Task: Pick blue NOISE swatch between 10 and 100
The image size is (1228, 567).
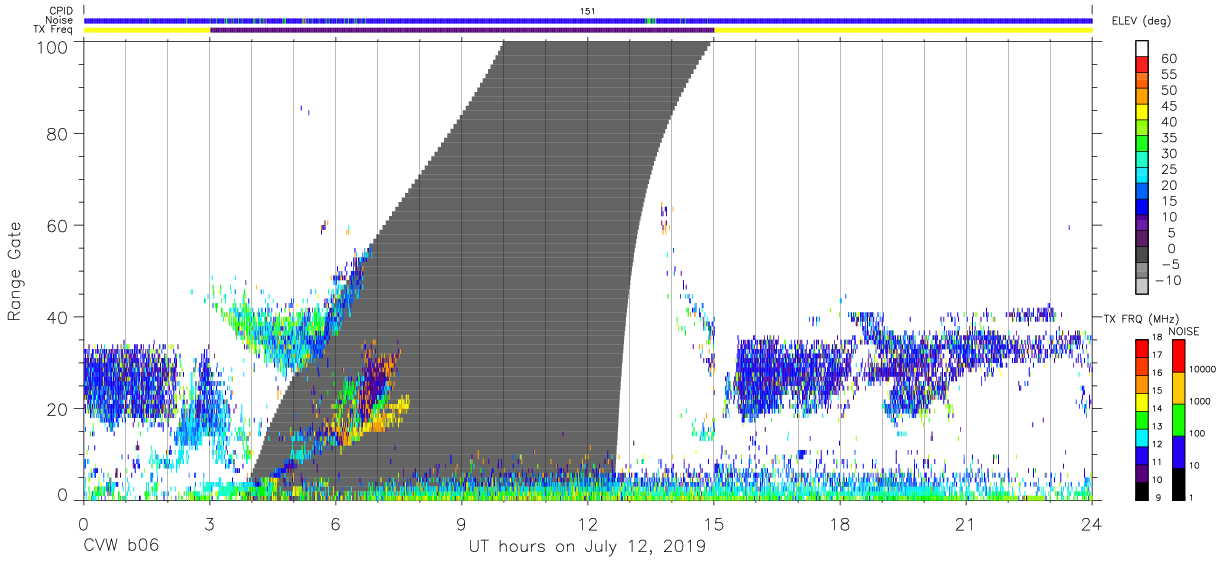Action: [1178, 451]
